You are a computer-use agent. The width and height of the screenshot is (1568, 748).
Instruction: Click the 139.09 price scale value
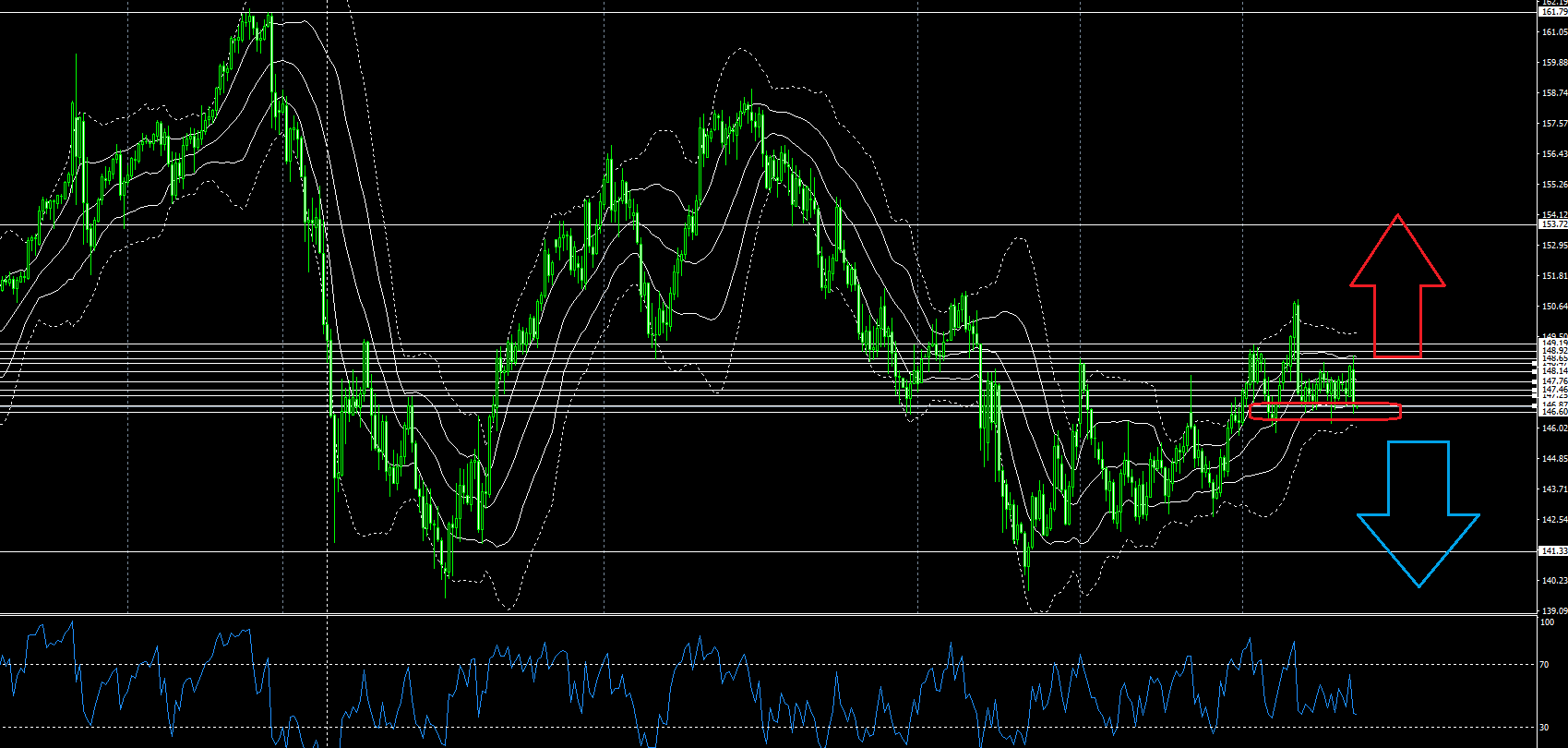pos(1554,611)
